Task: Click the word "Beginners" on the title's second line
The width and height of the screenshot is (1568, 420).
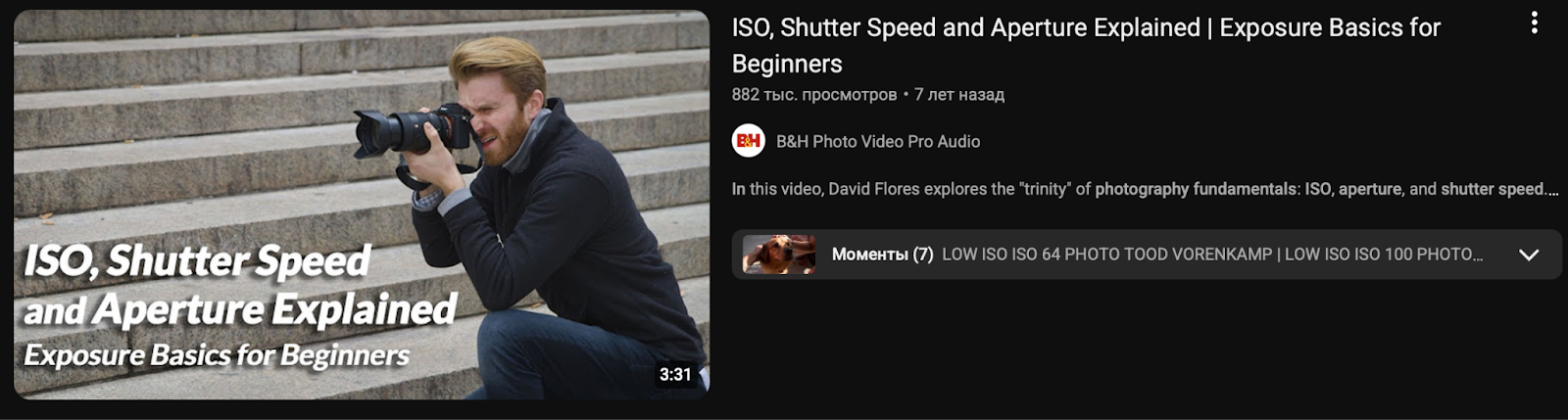Action: [x=787, y=64]
